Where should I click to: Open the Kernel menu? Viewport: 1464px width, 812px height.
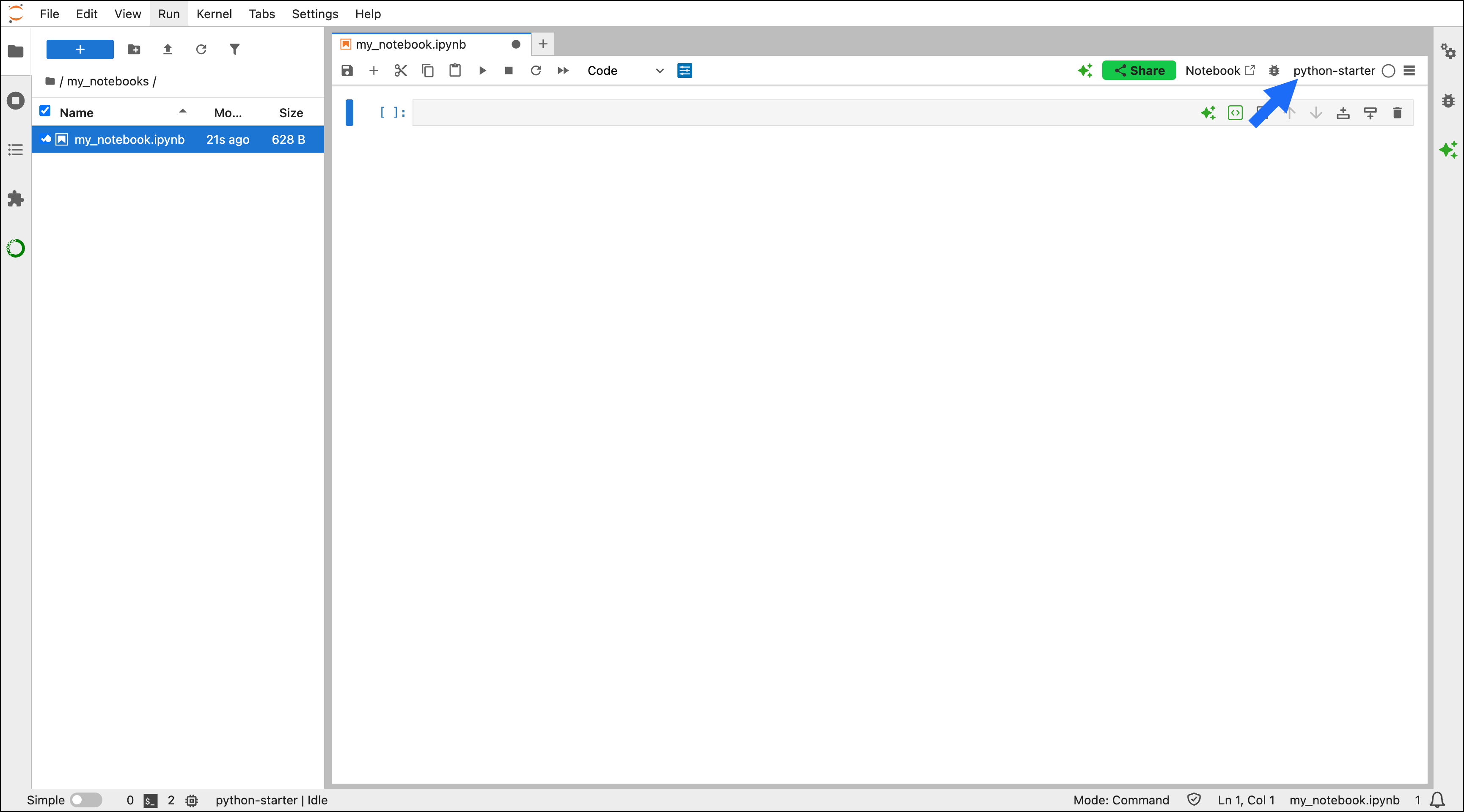tap(214, 14)
